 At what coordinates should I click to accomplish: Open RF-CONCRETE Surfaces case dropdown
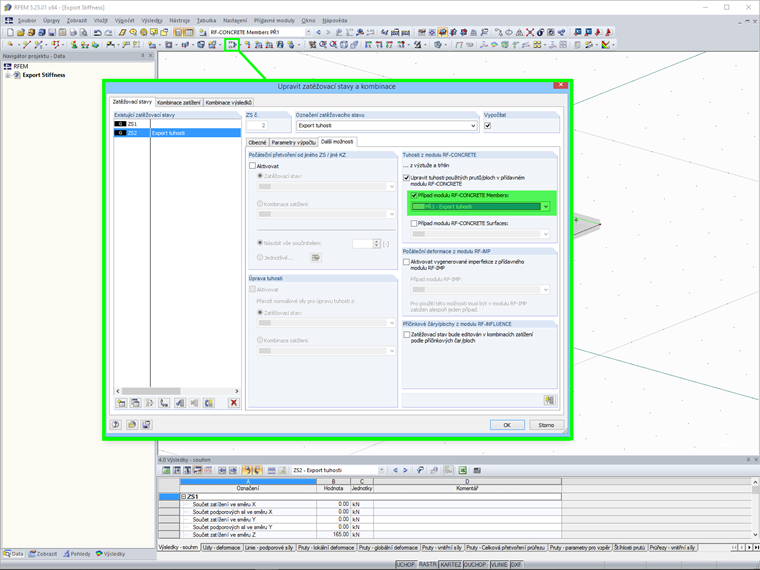click(x=546, y=234)
